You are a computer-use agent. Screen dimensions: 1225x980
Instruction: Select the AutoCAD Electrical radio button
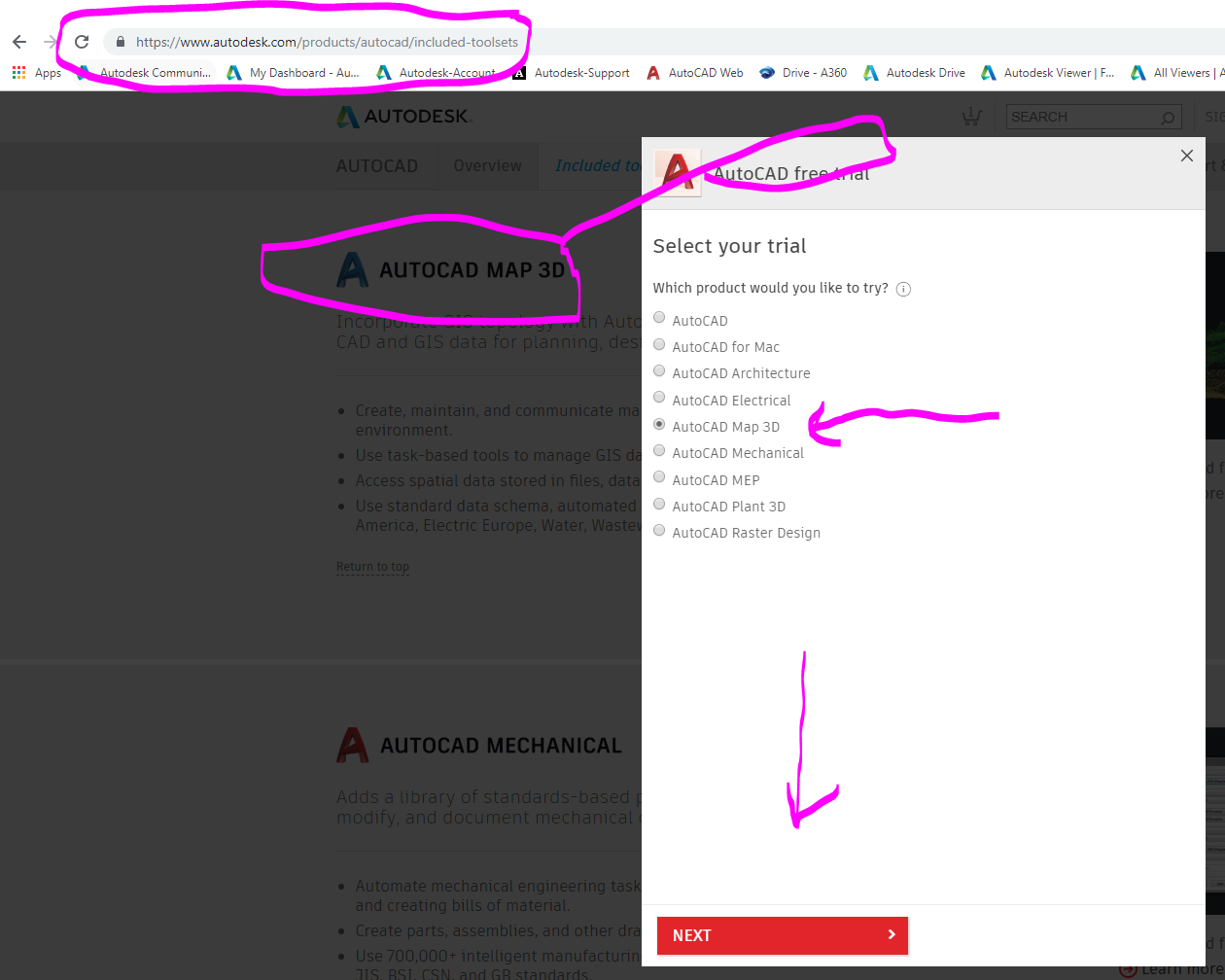(x=659, y=397)
